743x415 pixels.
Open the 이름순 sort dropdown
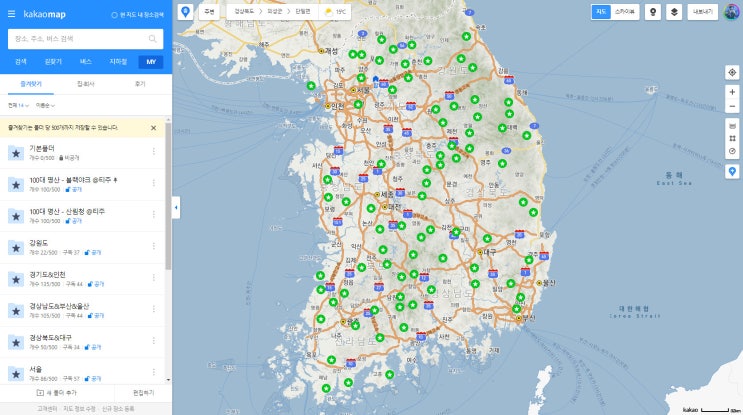(x=45, y=105)
